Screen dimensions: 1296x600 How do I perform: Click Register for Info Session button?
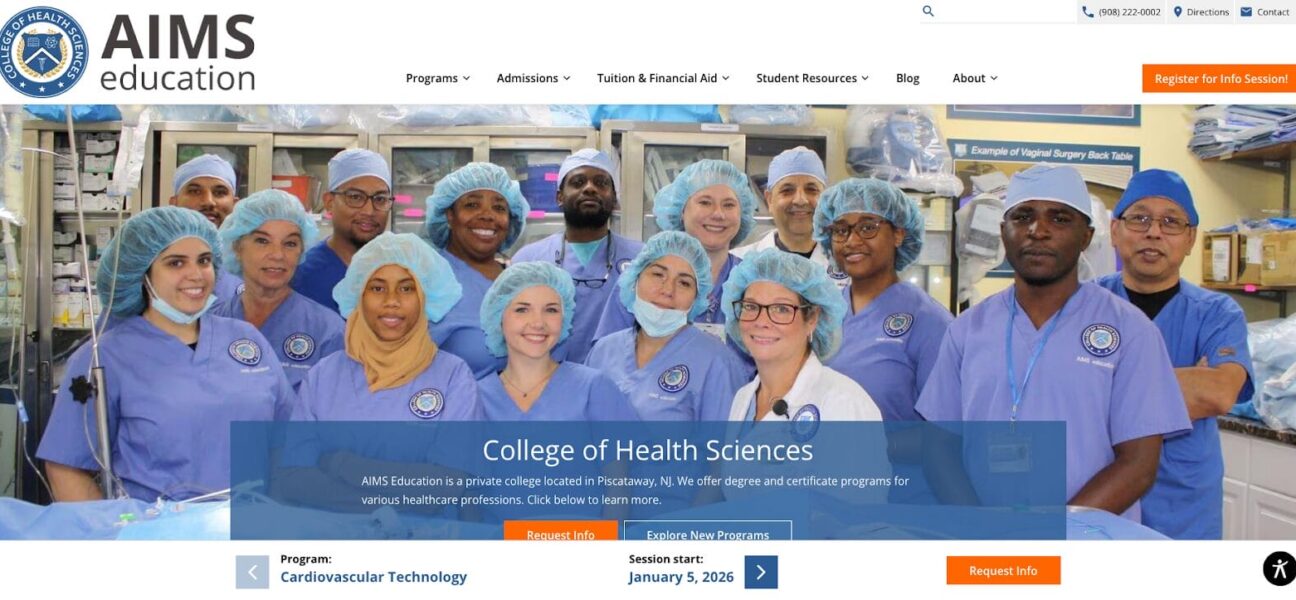tap(1219, 78)
